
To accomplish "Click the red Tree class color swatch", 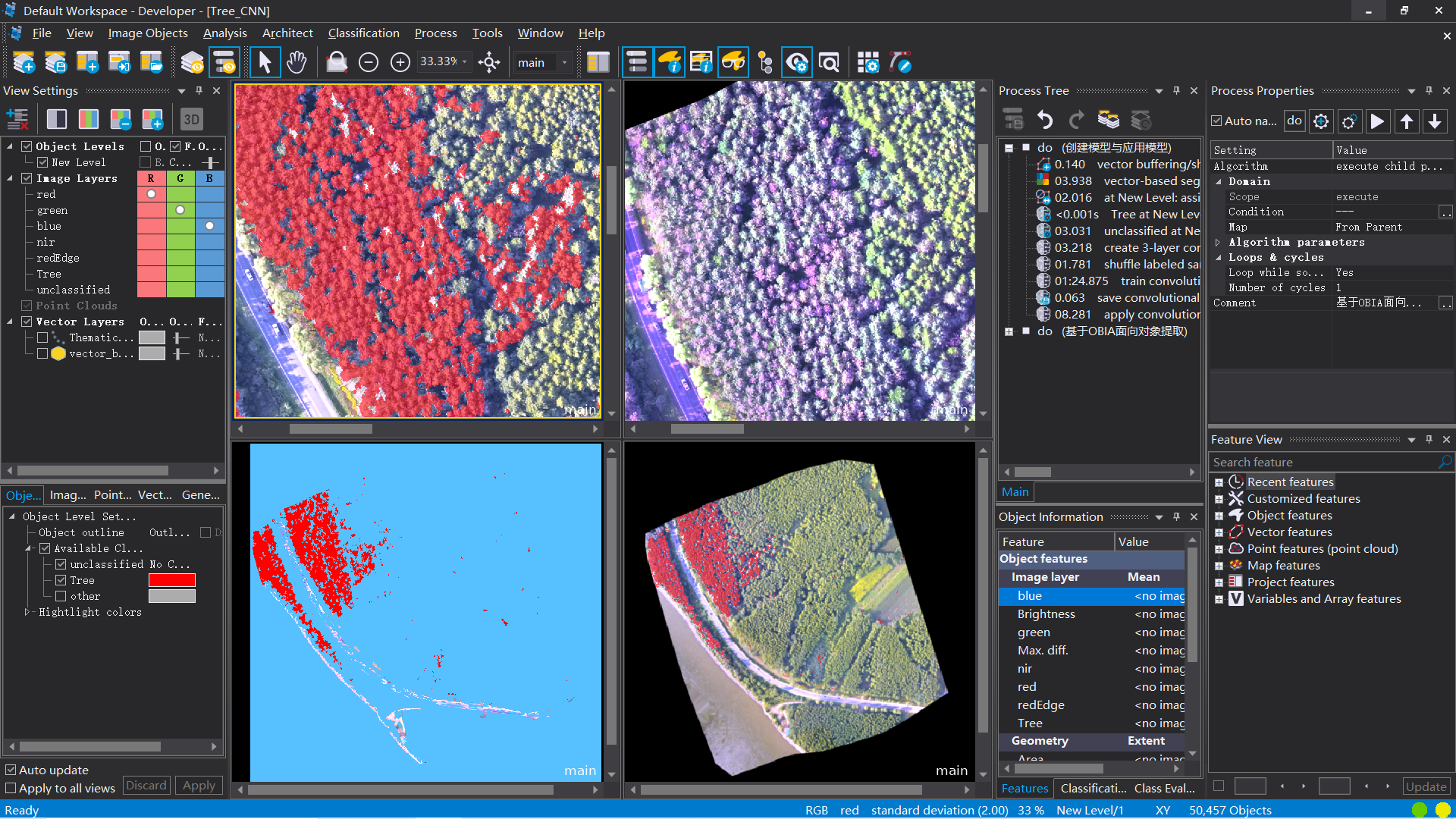I will pyautogui.click(x=172, y=580).
